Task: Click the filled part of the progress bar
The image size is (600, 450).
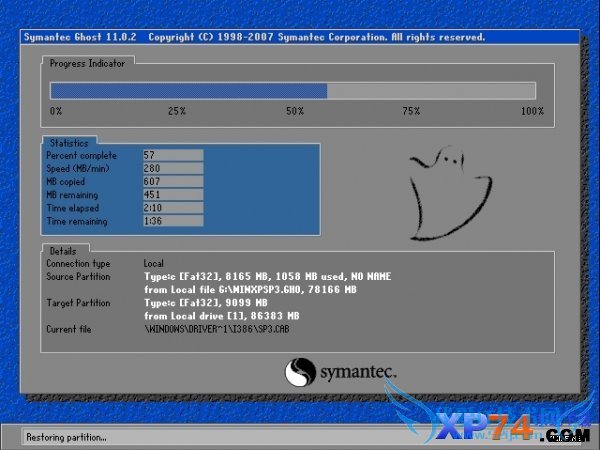Action: coord(189,90)
